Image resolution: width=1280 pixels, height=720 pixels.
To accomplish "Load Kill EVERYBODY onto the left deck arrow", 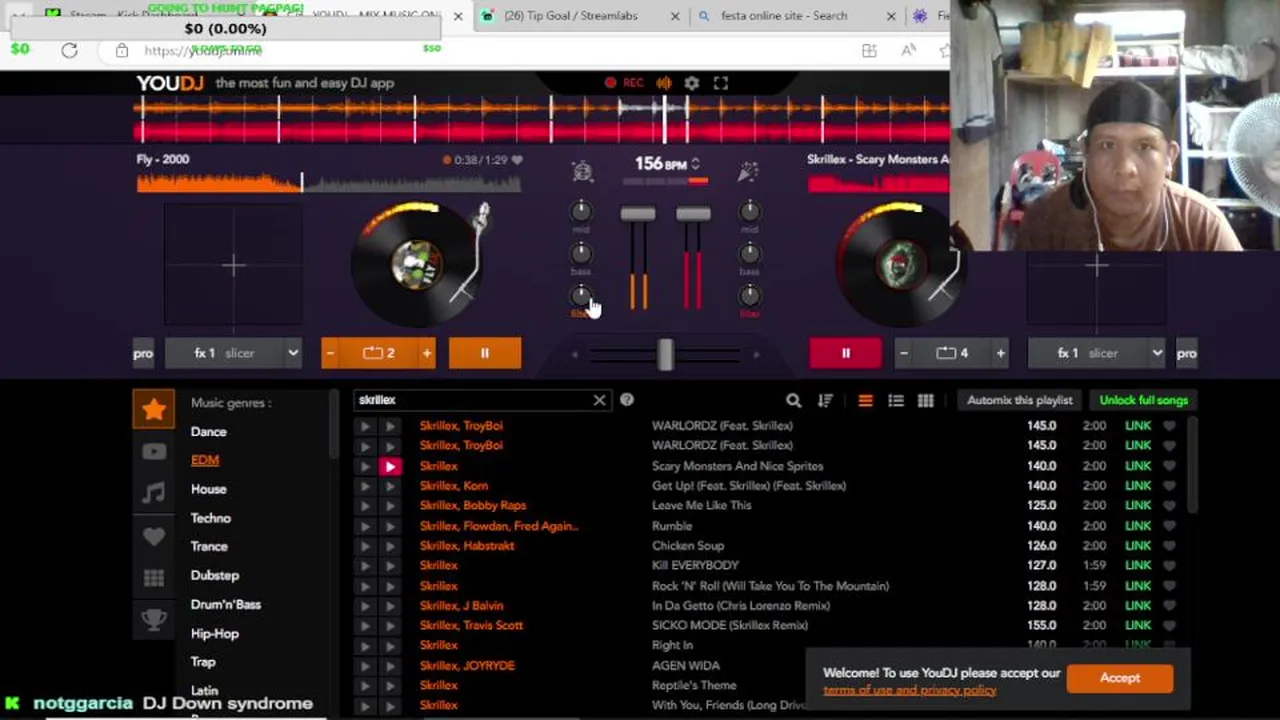I will click(x=365, y=566).
